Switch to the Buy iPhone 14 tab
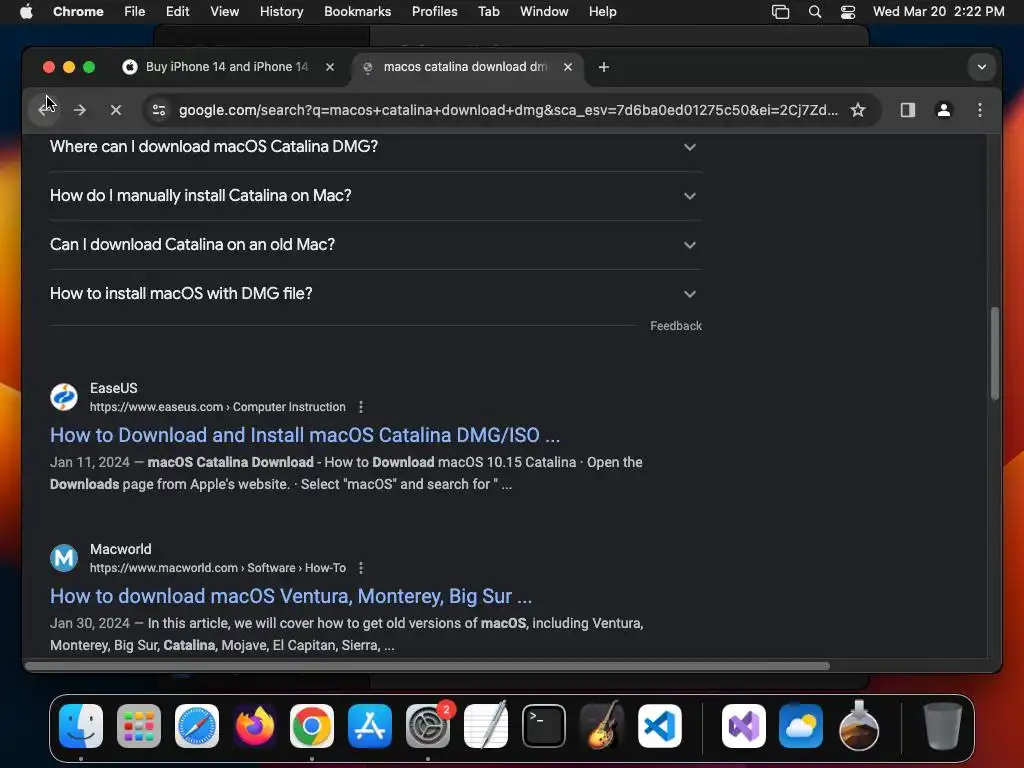 click(x=227, y=67)
